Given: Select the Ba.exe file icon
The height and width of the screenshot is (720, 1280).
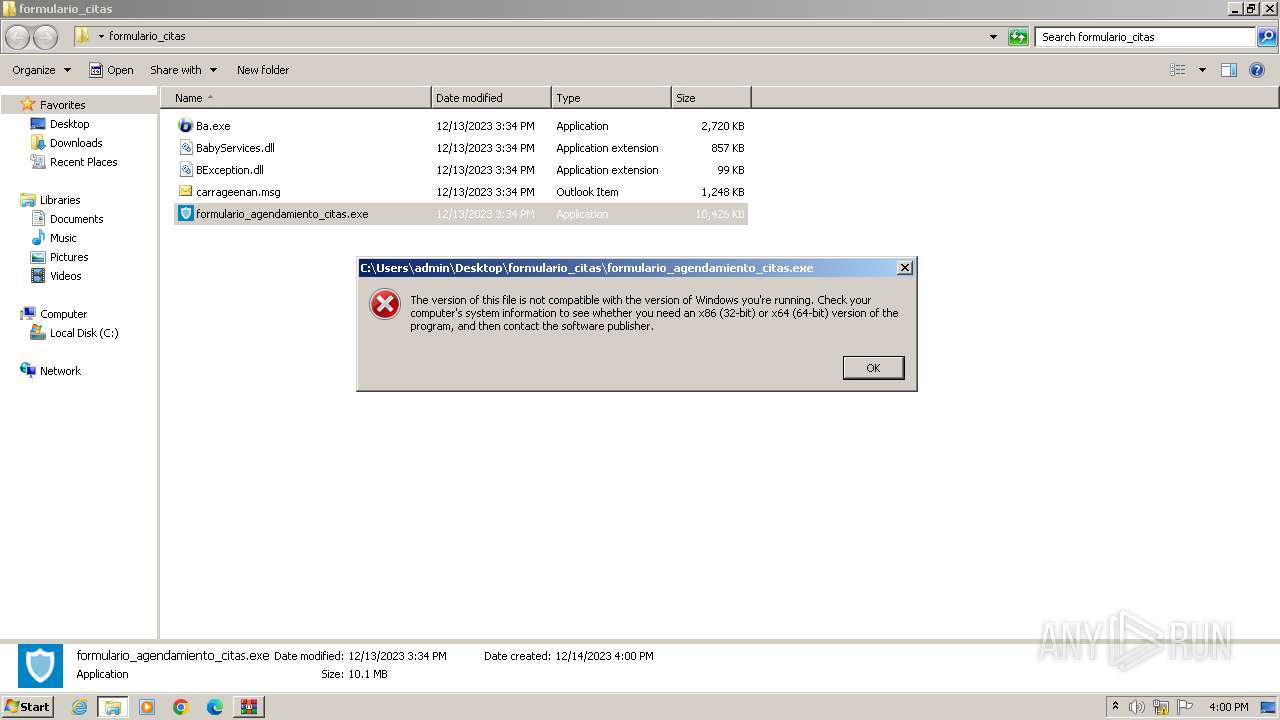Looking at the screenshot, I should pyautogui.click(x=185, y=126).
